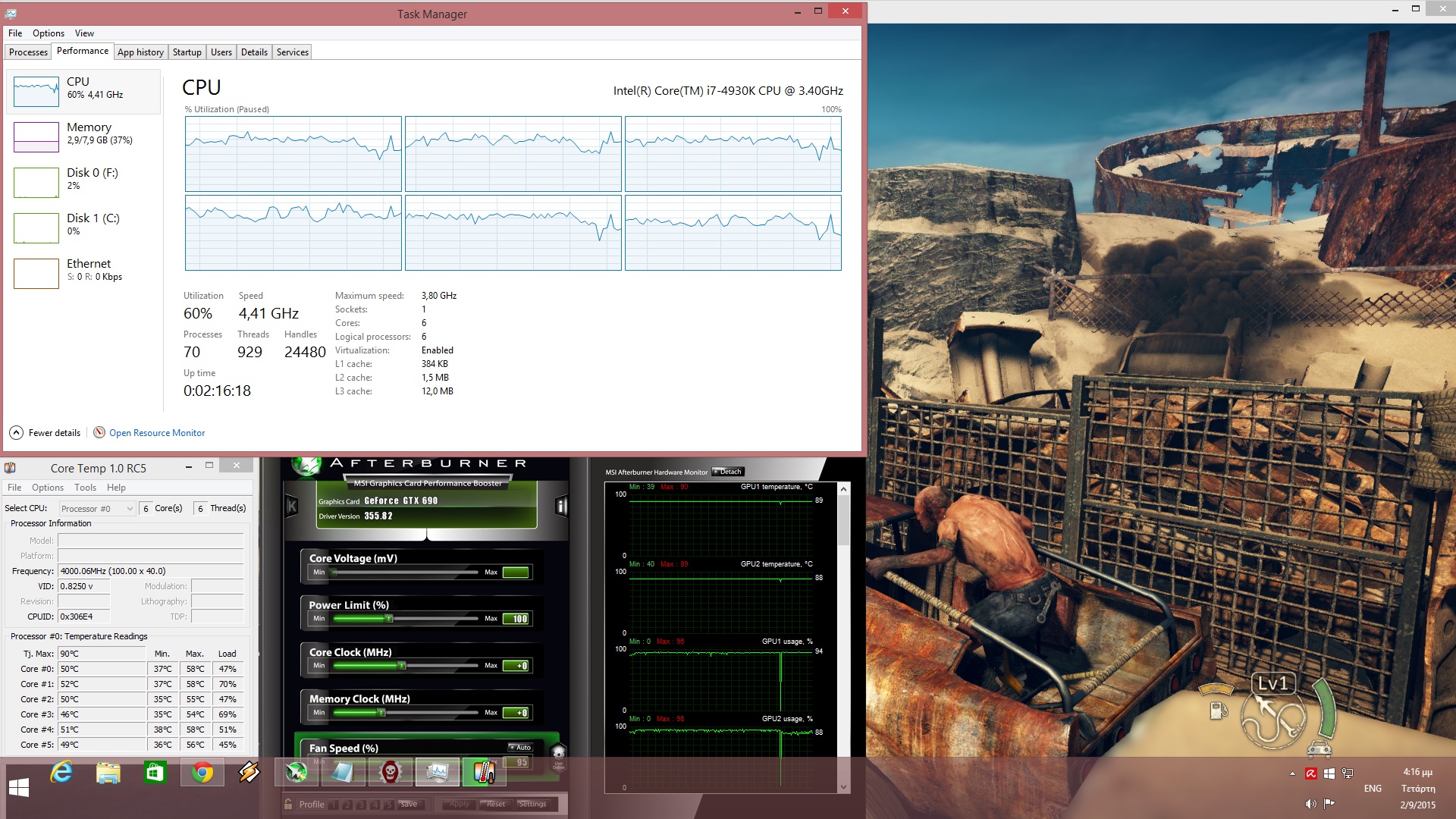
Task: Open MSI Afterburner taskbar icon
Action: click(297, 773)
